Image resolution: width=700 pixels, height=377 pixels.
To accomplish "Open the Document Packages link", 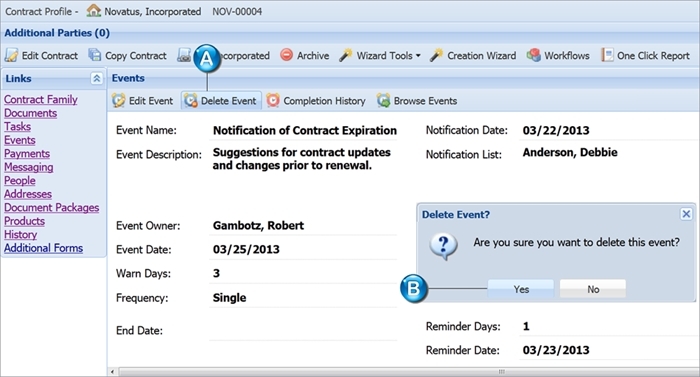I will [51, 208].
